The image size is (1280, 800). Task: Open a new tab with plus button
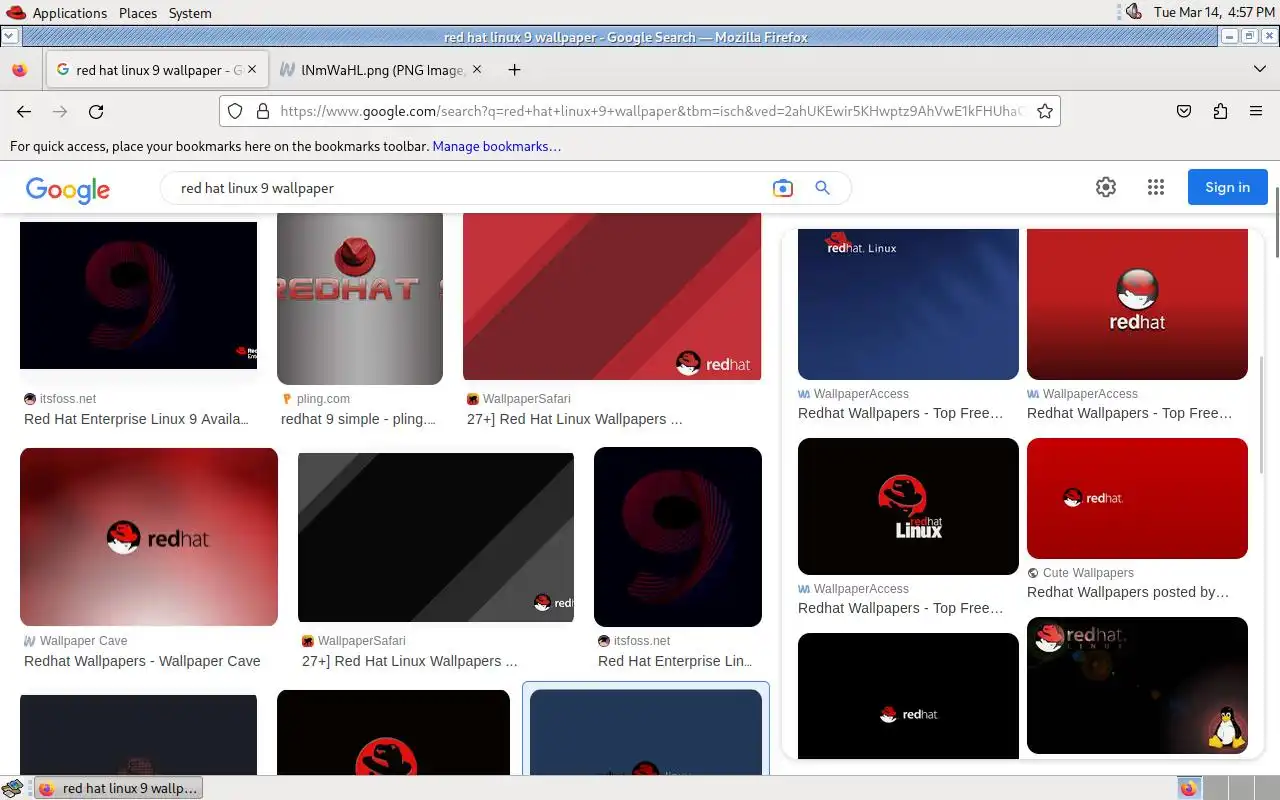514,70
